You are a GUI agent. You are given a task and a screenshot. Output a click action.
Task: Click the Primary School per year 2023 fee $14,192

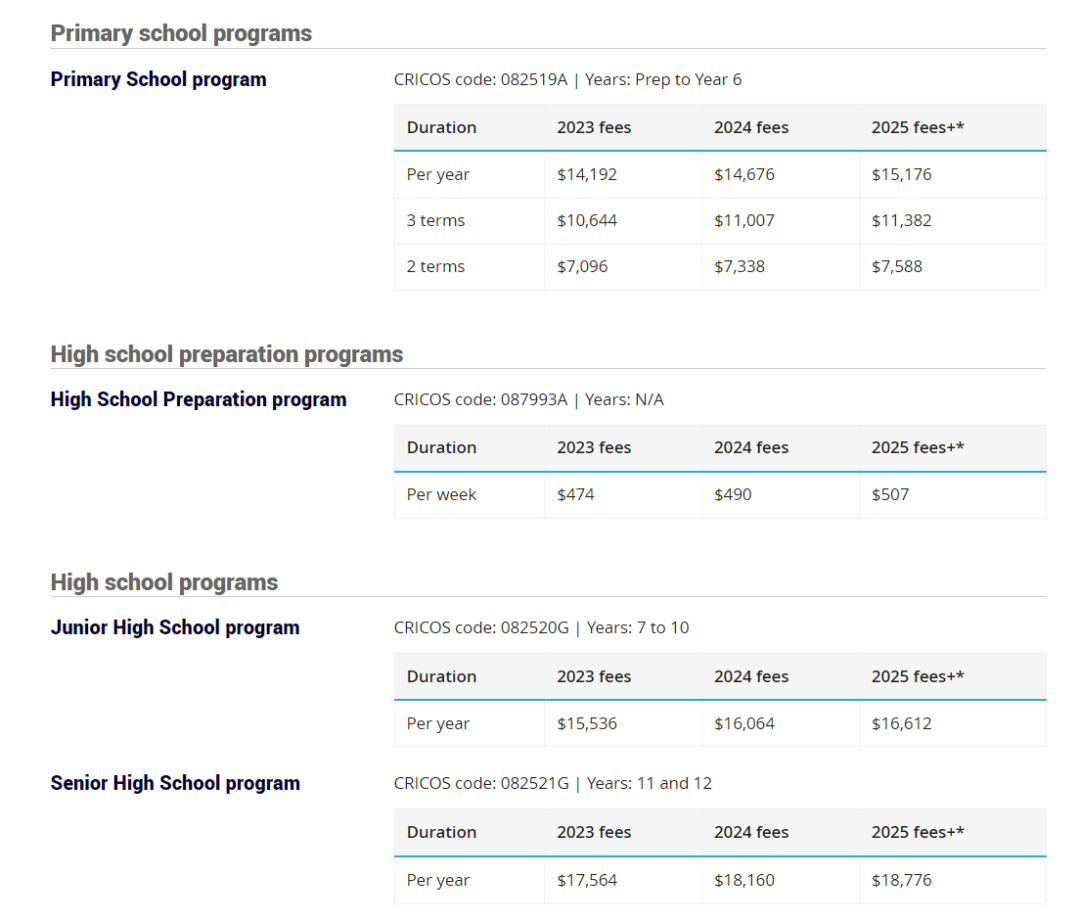(x=587, y=174)
